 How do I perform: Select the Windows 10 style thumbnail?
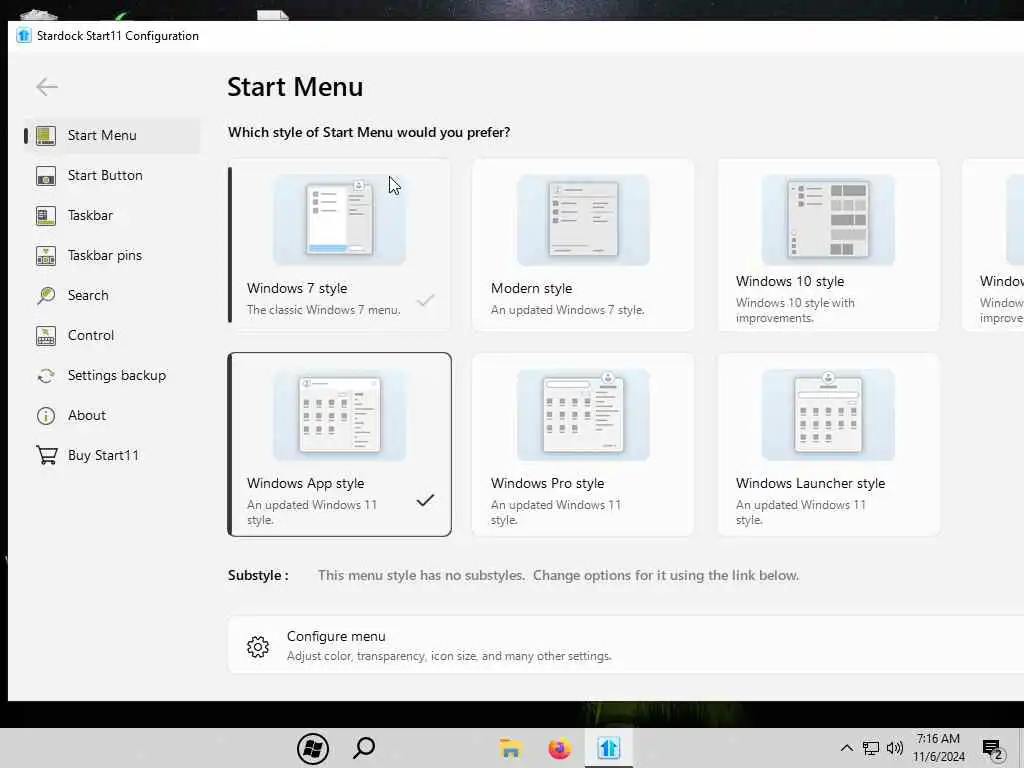[828, 219]
